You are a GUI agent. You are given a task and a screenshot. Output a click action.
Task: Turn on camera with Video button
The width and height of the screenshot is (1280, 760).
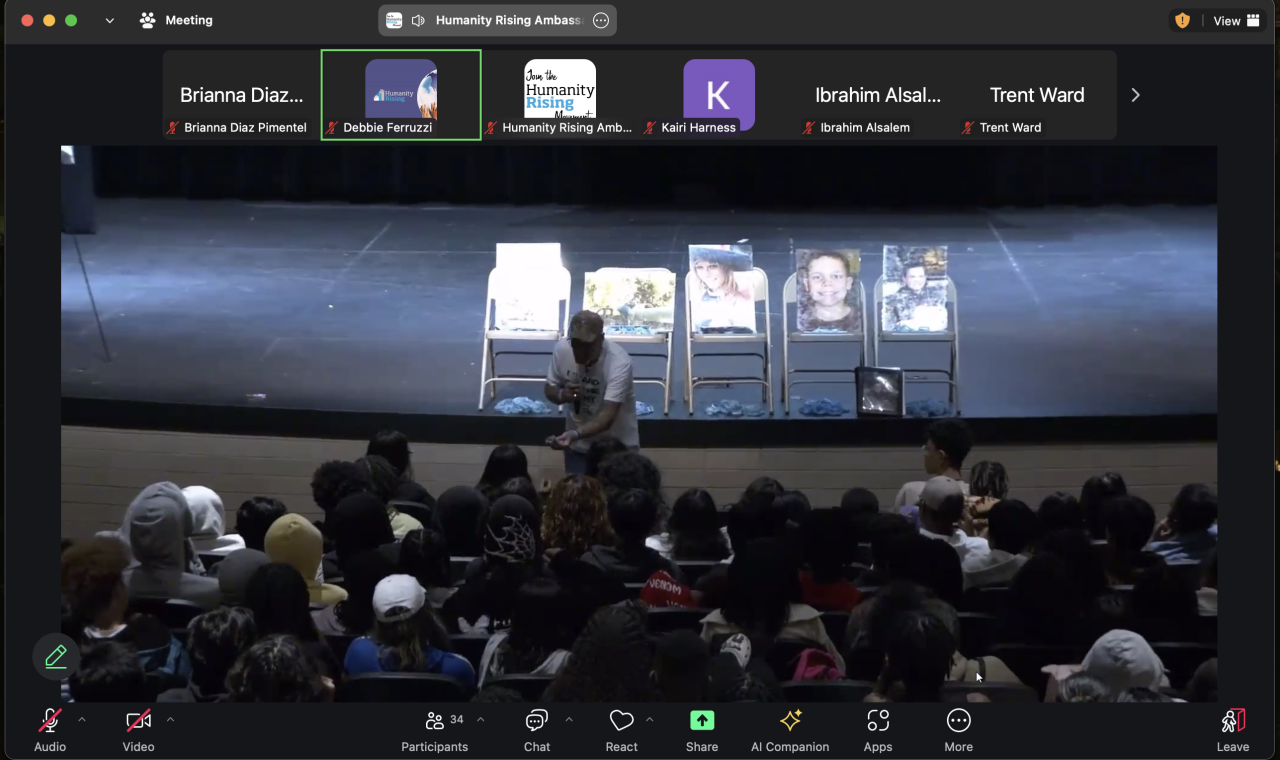[138, 730]
